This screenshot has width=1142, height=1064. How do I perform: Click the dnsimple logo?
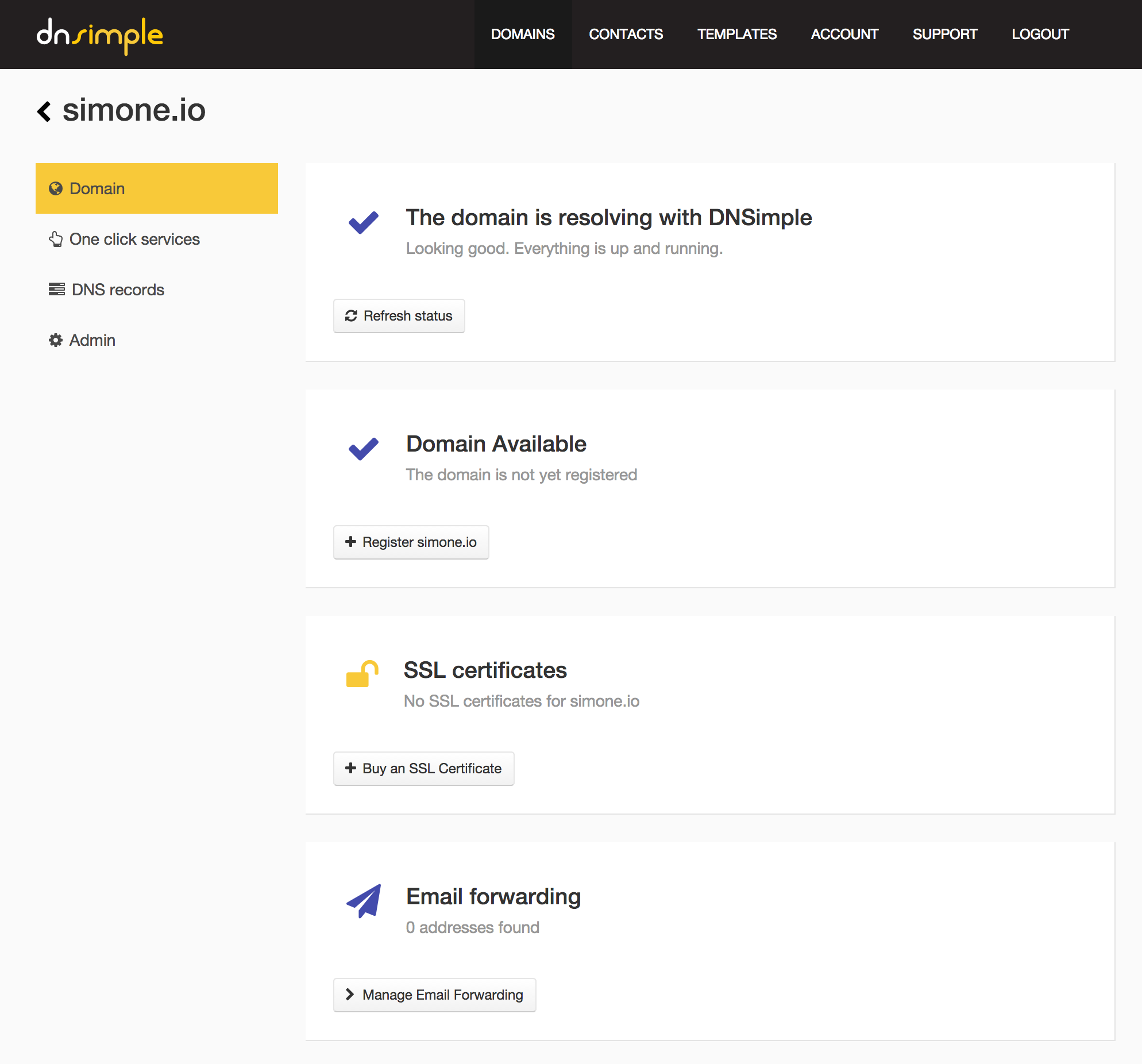click(100, 36)
